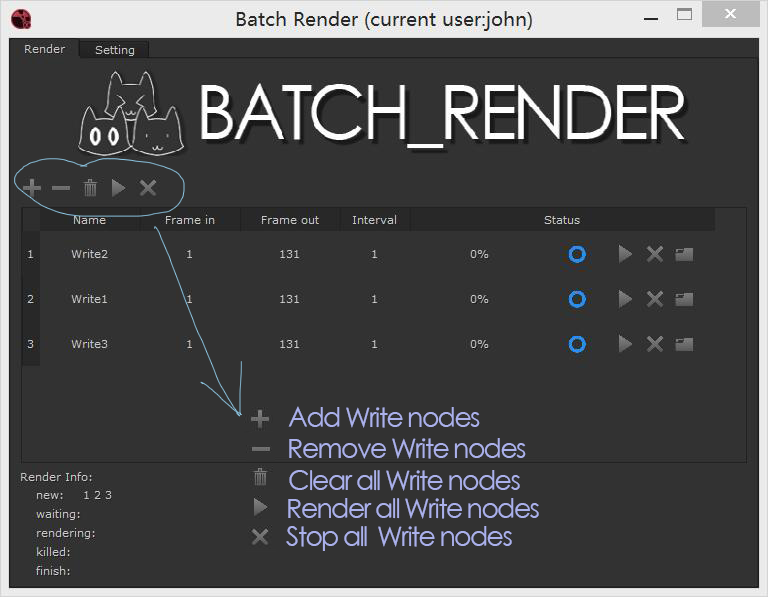The image size is (768, 597).
Task: Click the Stop all Write nodes X icon
Action: tap(148, 187)
